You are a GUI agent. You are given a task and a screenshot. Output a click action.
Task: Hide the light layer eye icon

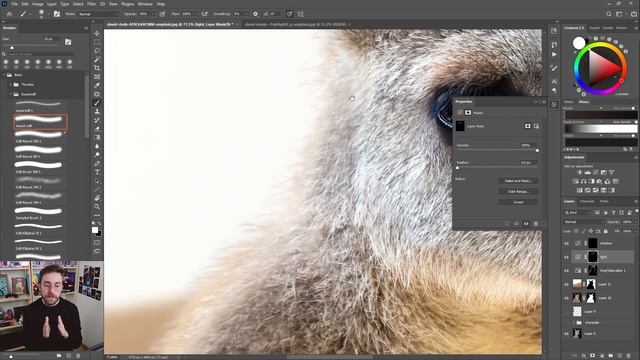tap(566, 257)
